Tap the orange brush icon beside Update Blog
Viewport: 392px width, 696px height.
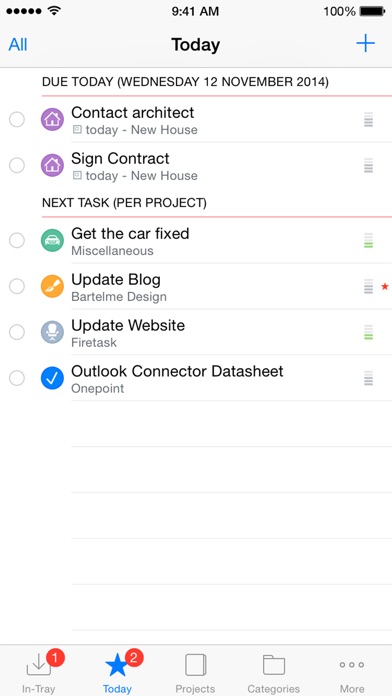(52, 286)
